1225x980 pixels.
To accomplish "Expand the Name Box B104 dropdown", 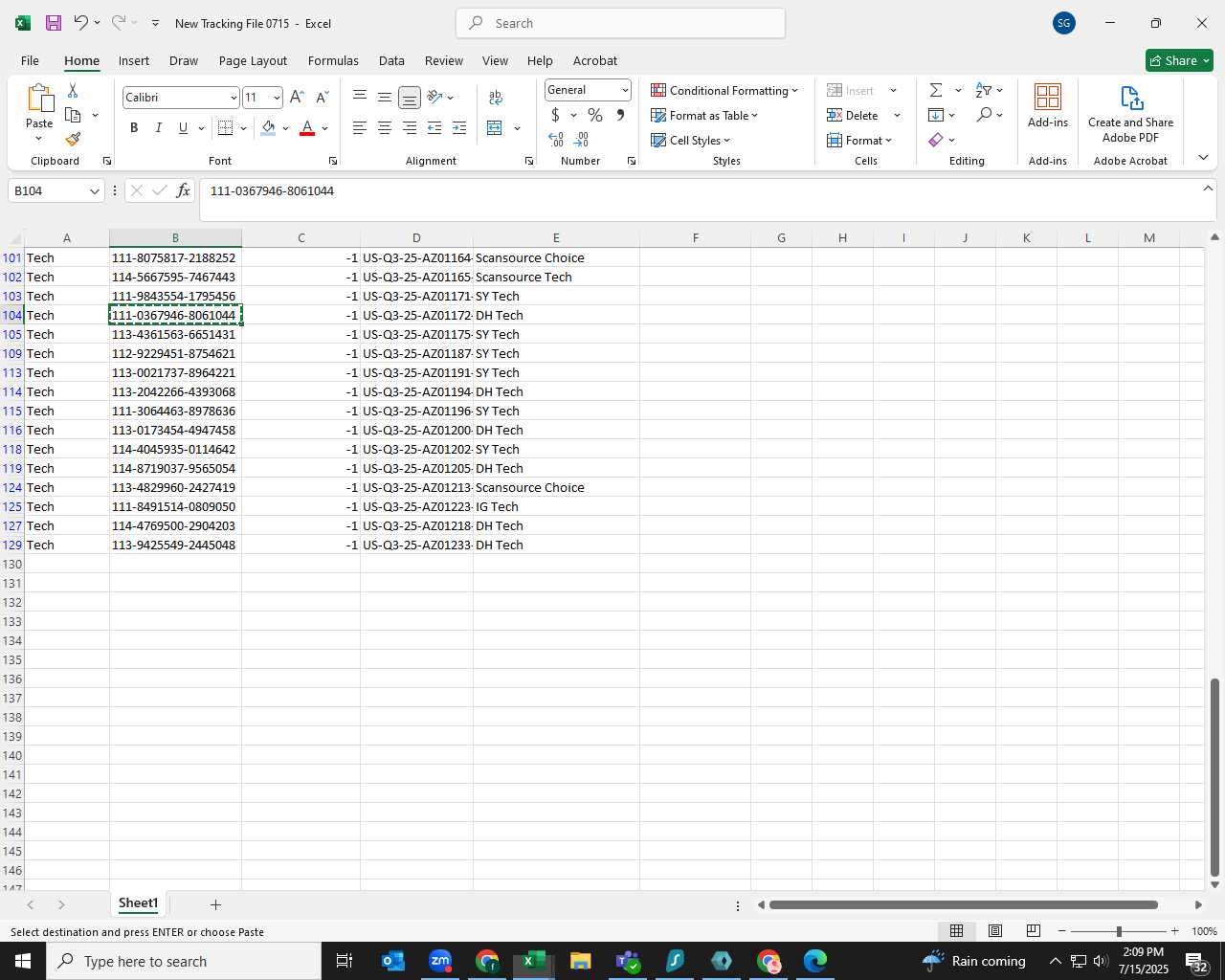I will [94, 191].
